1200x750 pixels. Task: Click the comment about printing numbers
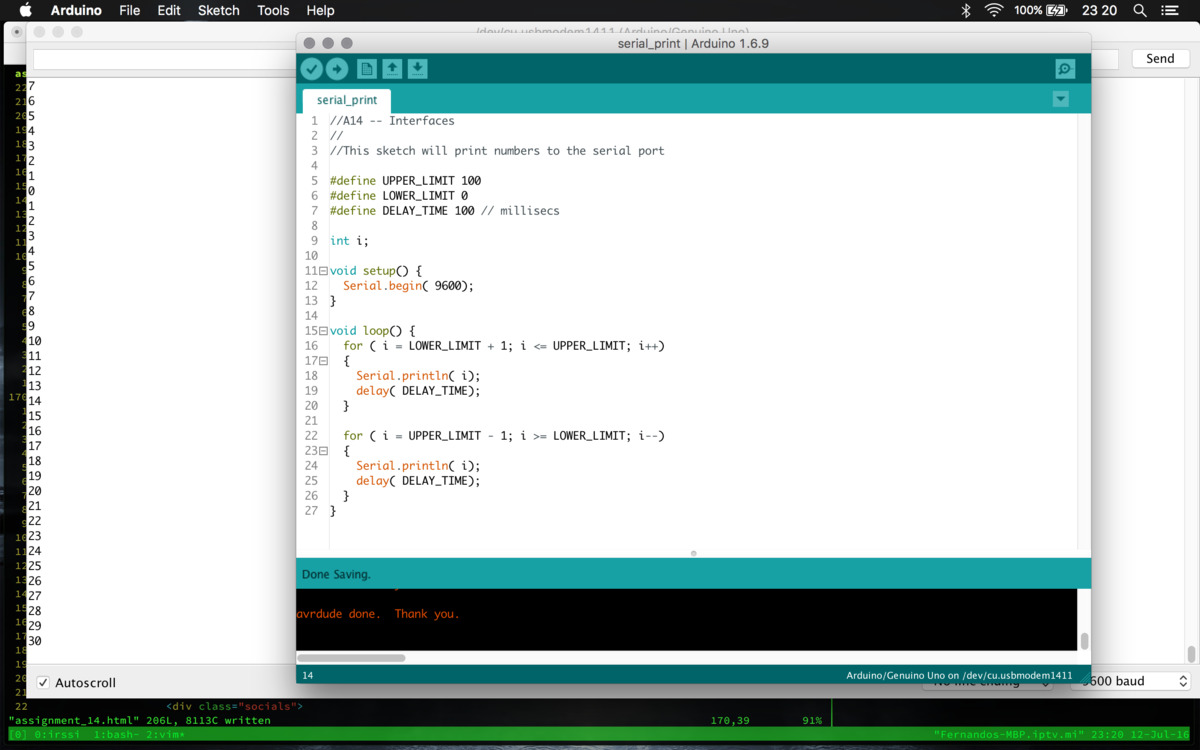497,151
